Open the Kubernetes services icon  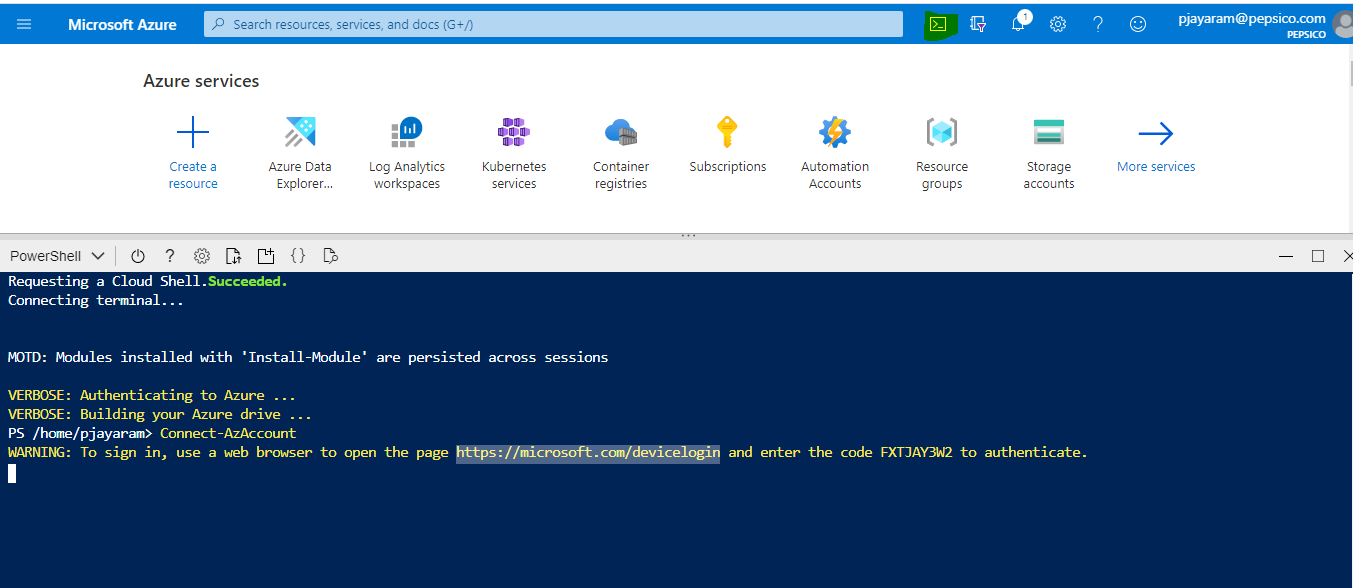point(514,132)
